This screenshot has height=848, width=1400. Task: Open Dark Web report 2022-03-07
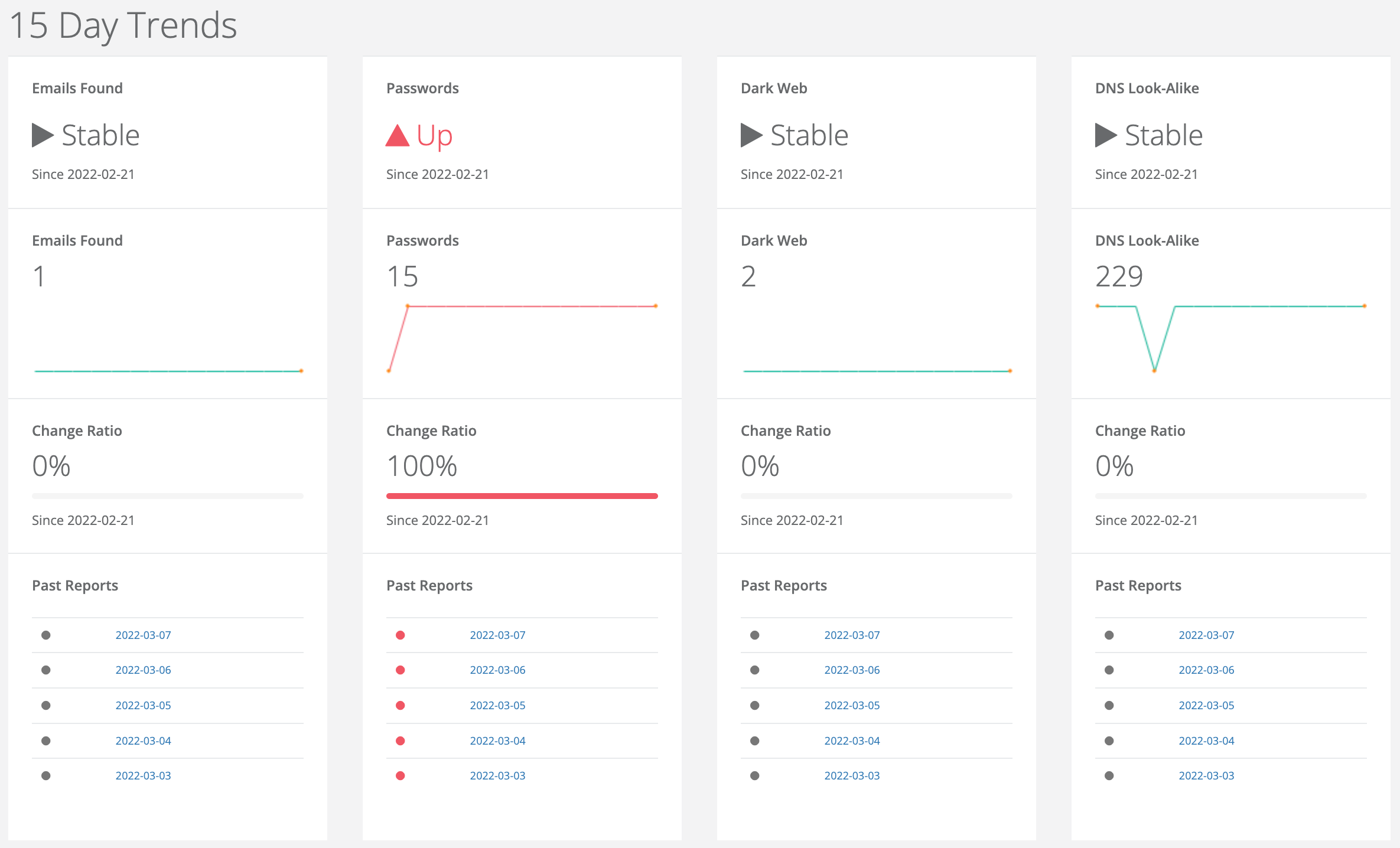point(852,635)
